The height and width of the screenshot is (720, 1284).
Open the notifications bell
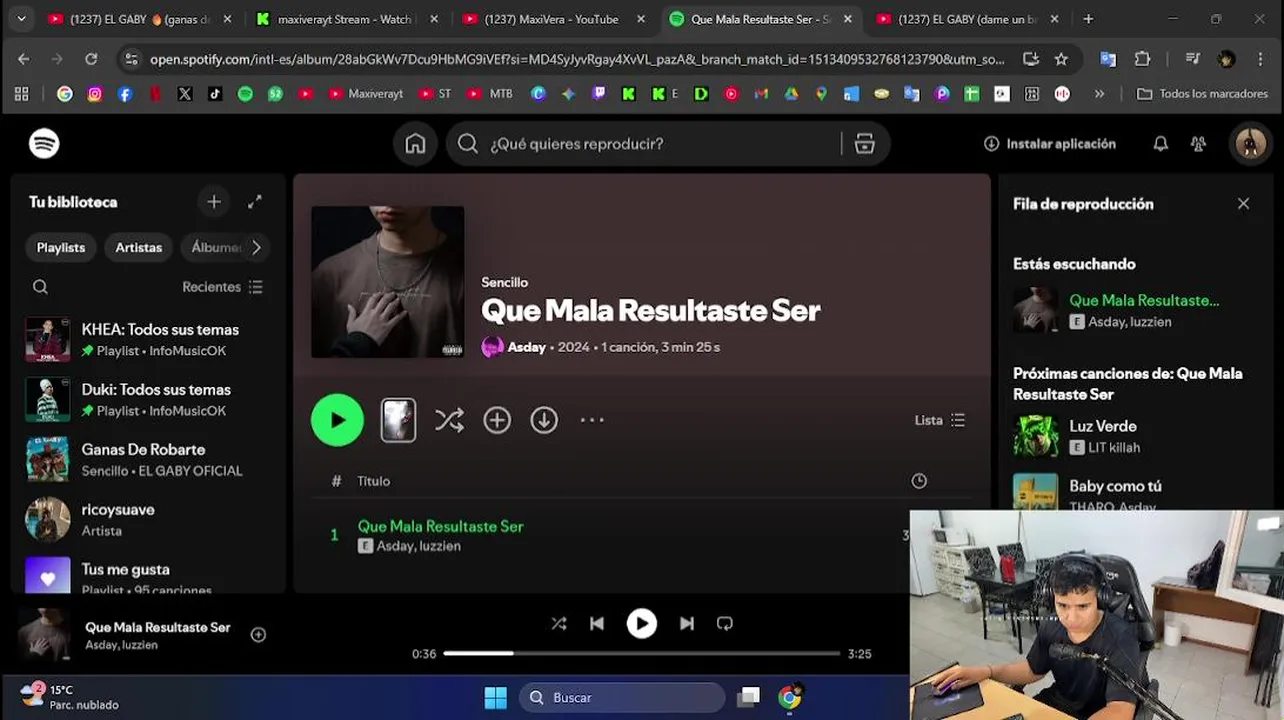[x=1160, y=144]
